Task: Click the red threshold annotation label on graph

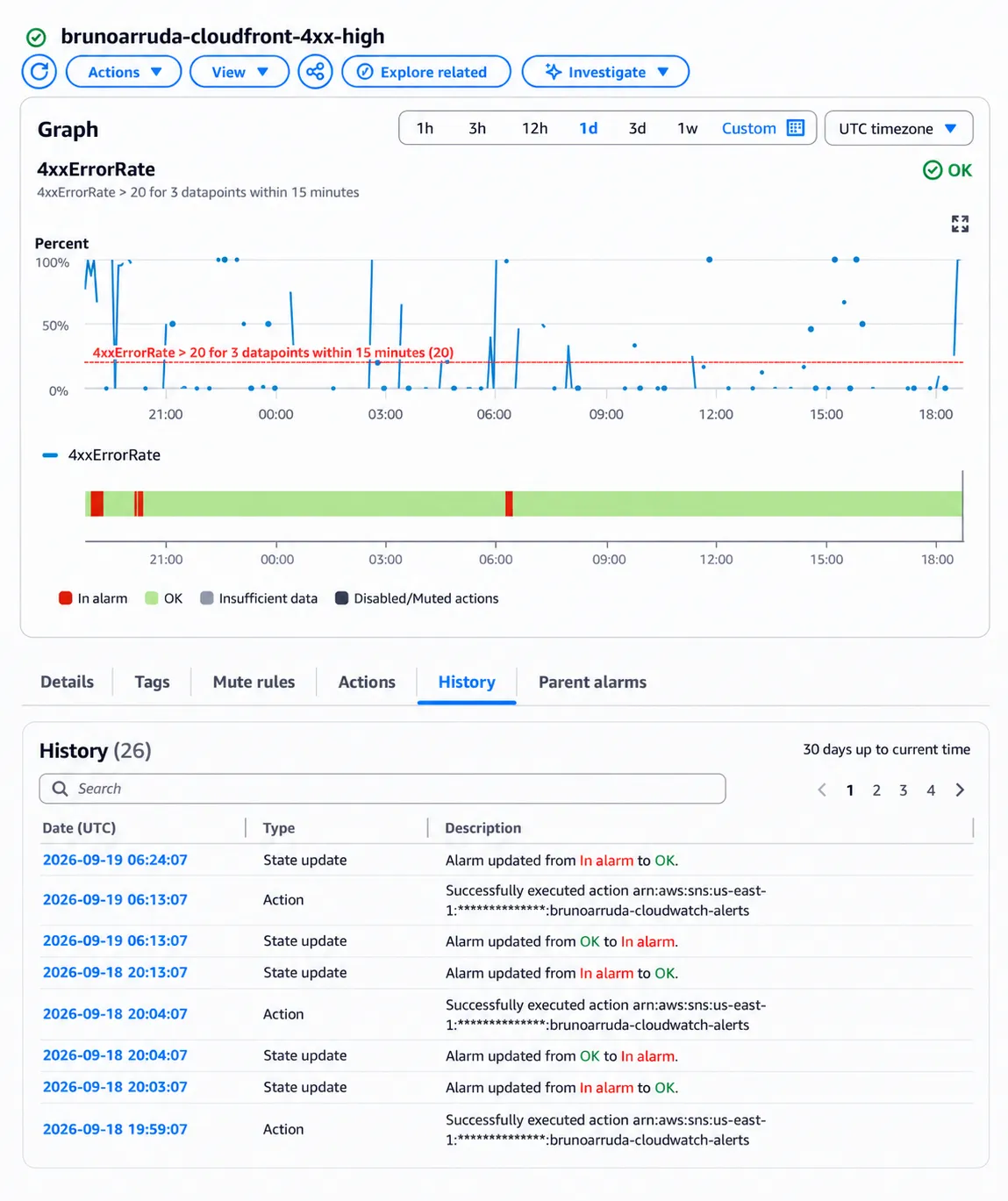Action: (x=273, y=352)
